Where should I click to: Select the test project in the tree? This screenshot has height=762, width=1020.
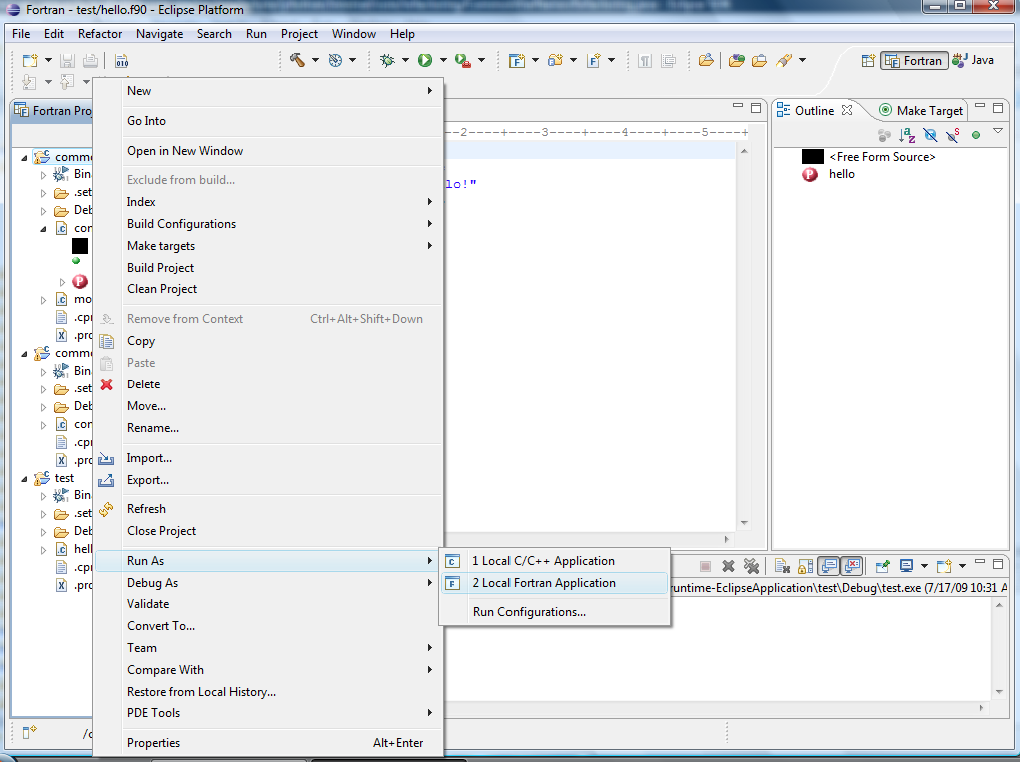tap(64, 478)
